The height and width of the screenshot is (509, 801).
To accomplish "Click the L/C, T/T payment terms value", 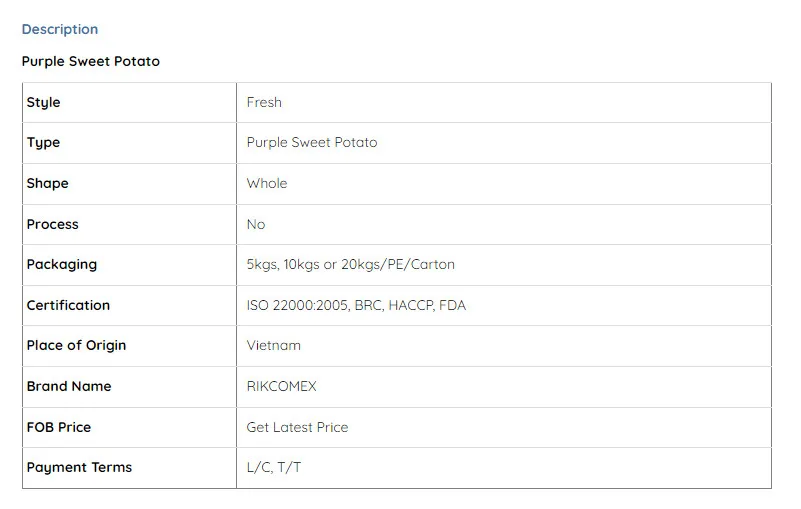I will click(x=274, y=468).
